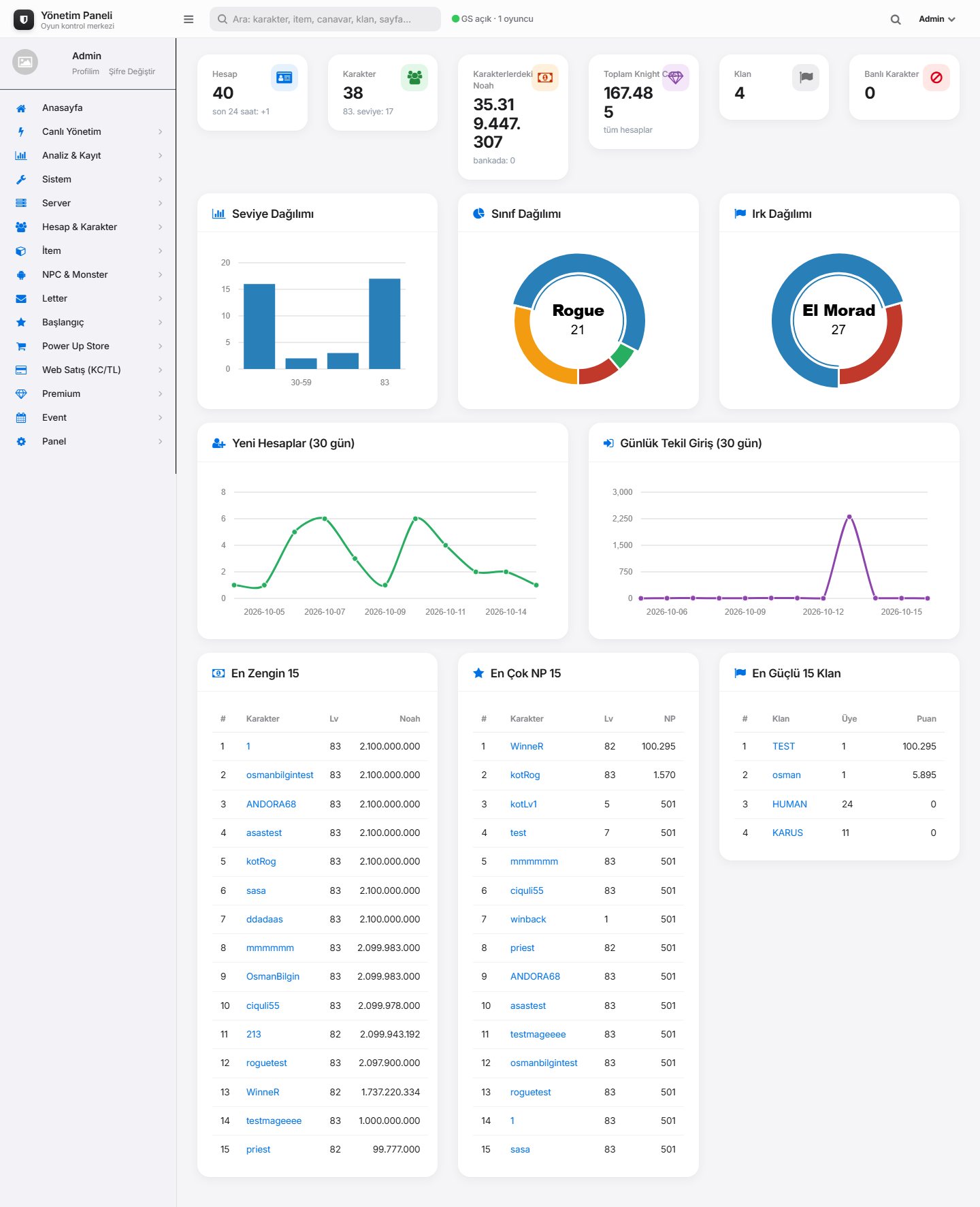
Task: Open the Profilim link
Action: tap(86, 71)
